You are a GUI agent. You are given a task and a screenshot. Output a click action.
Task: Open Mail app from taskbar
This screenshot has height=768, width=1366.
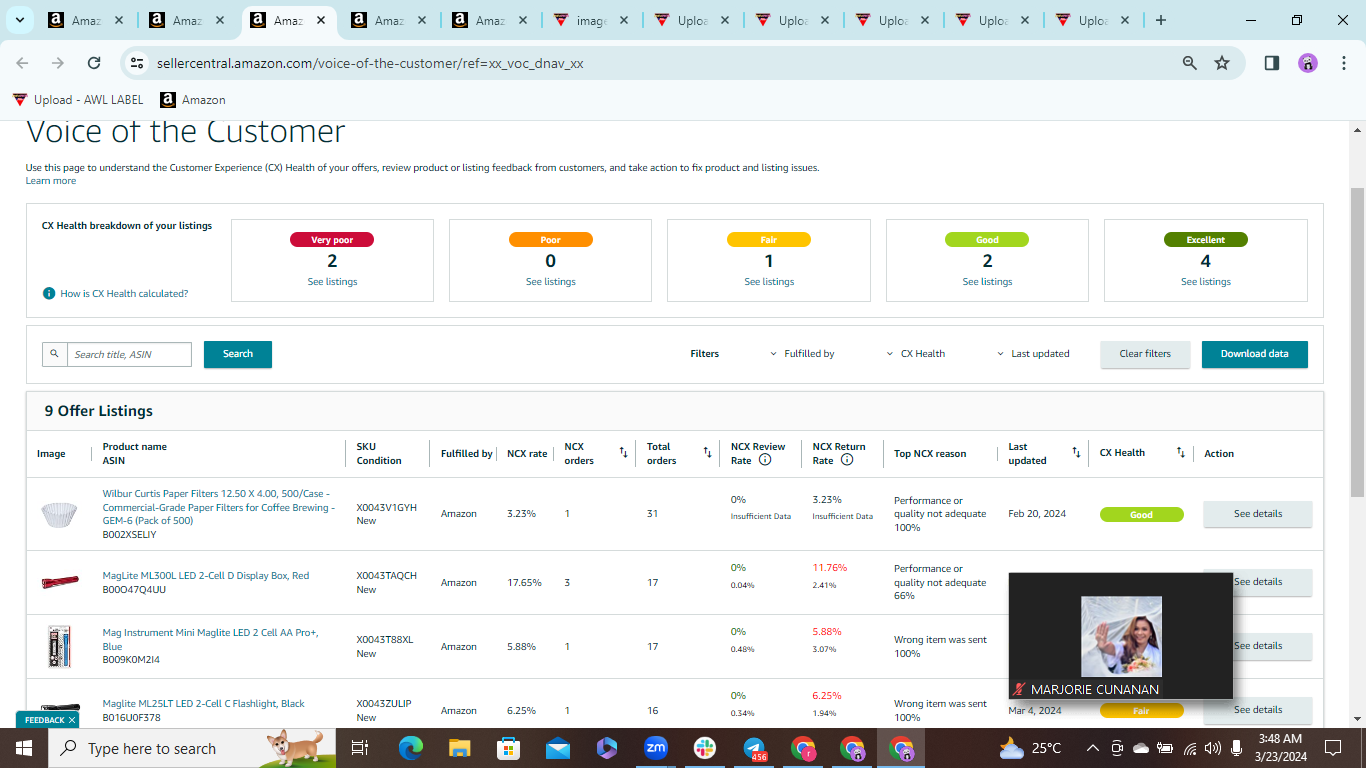tap(557, 748)
